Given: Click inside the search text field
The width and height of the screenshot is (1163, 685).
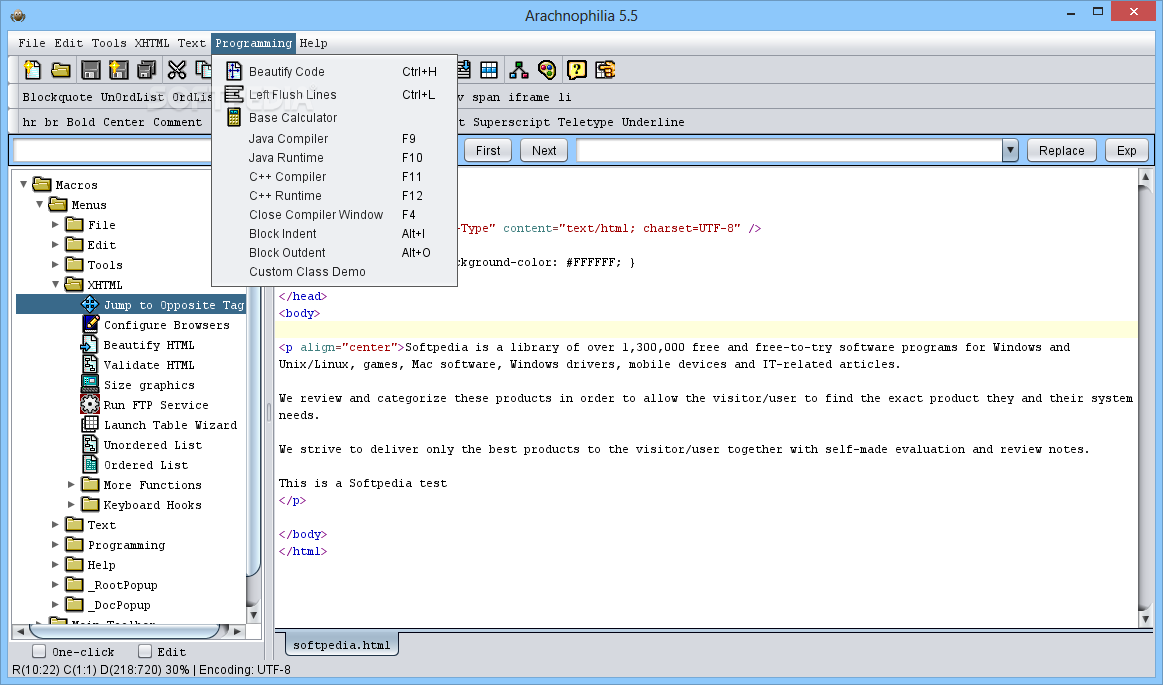Looking at the screenshot, I should coord(113,150).
